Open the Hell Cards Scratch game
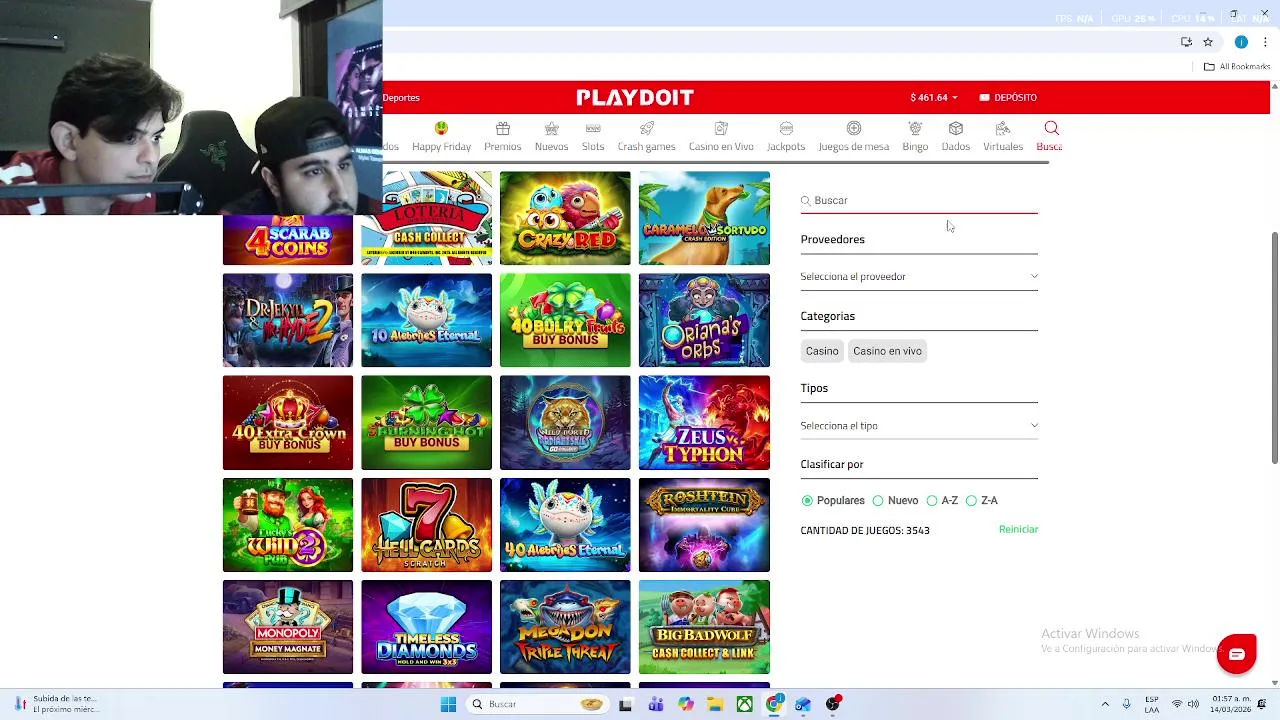 point(427,525)
